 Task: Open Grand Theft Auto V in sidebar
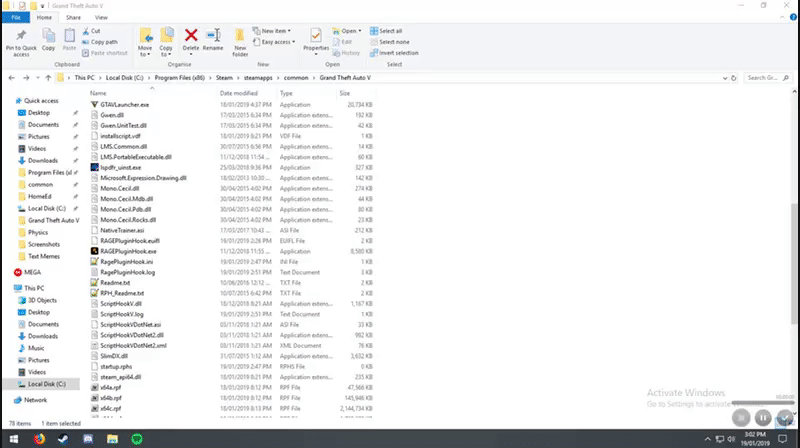tap(53, 220)
